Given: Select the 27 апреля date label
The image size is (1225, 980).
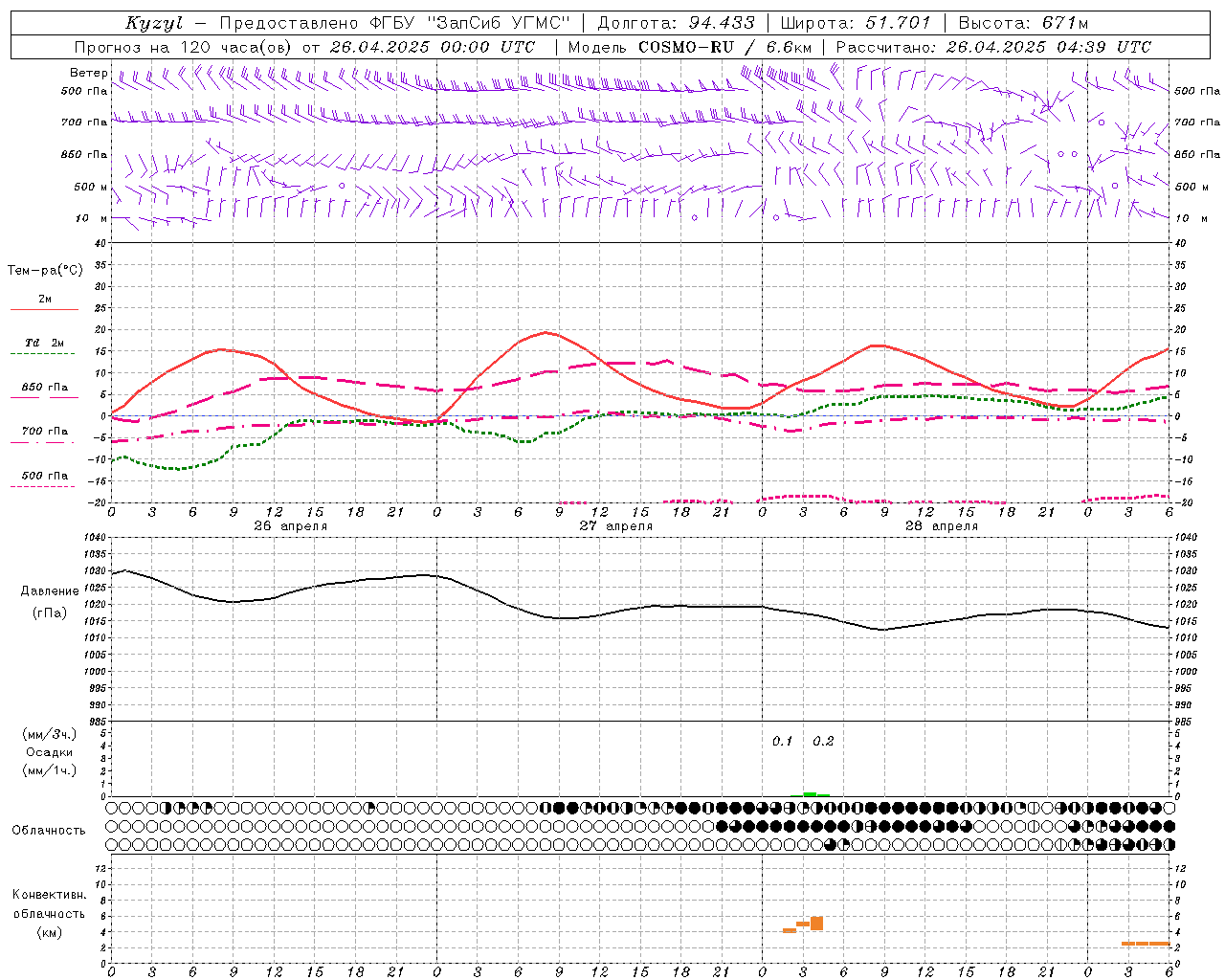Looking at the screenshot, I should point(616,526).
